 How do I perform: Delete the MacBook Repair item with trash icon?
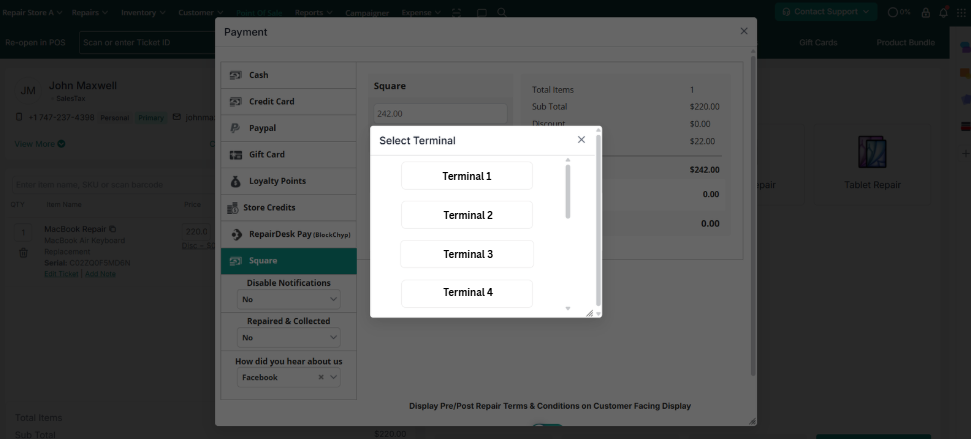(23, 253)
